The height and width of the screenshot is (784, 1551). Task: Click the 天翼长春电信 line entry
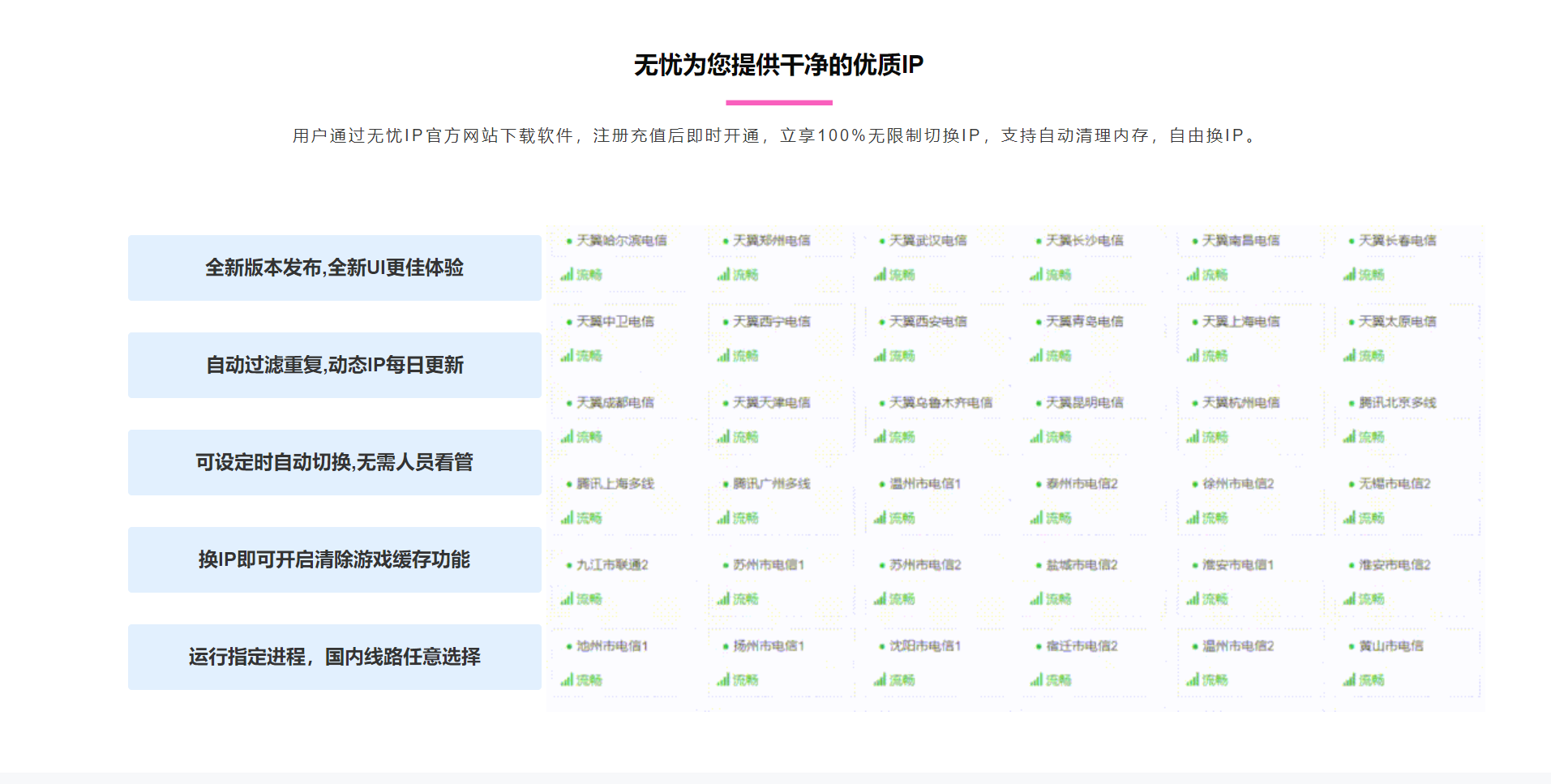1398,241
